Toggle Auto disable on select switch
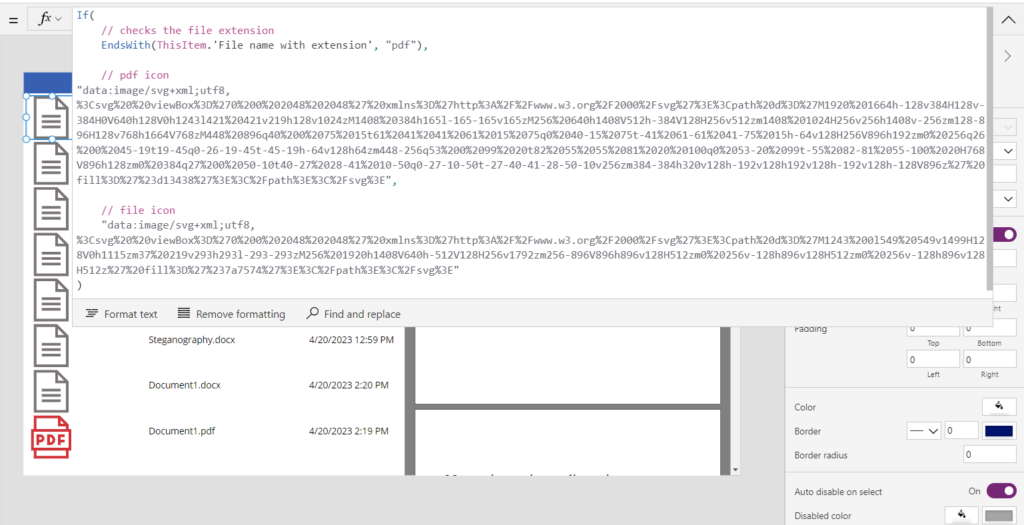This screenshot has height=525, width=1024. point(1001,491)
